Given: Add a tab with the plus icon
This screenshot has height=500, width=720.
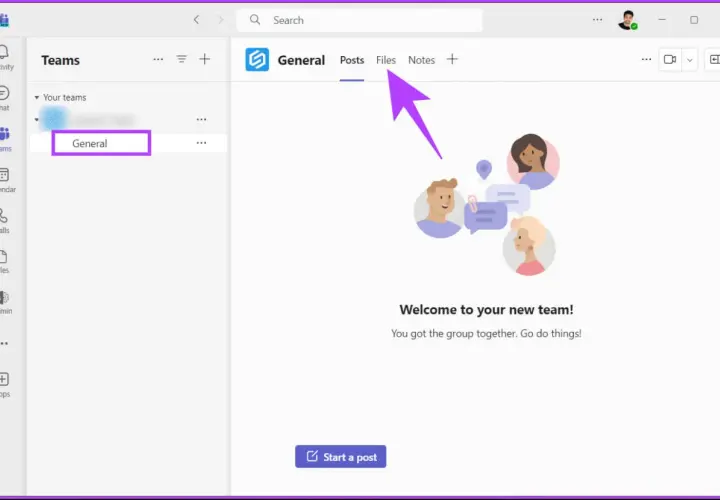Looking at the screenshot, I should 452,59.
